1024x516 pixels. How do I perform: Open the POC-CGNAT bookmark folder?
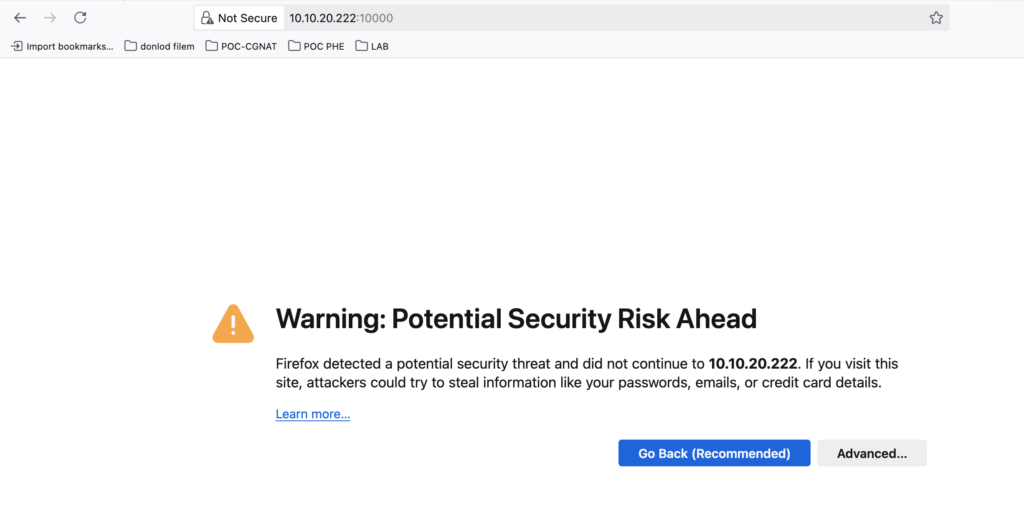coord(241,46)
